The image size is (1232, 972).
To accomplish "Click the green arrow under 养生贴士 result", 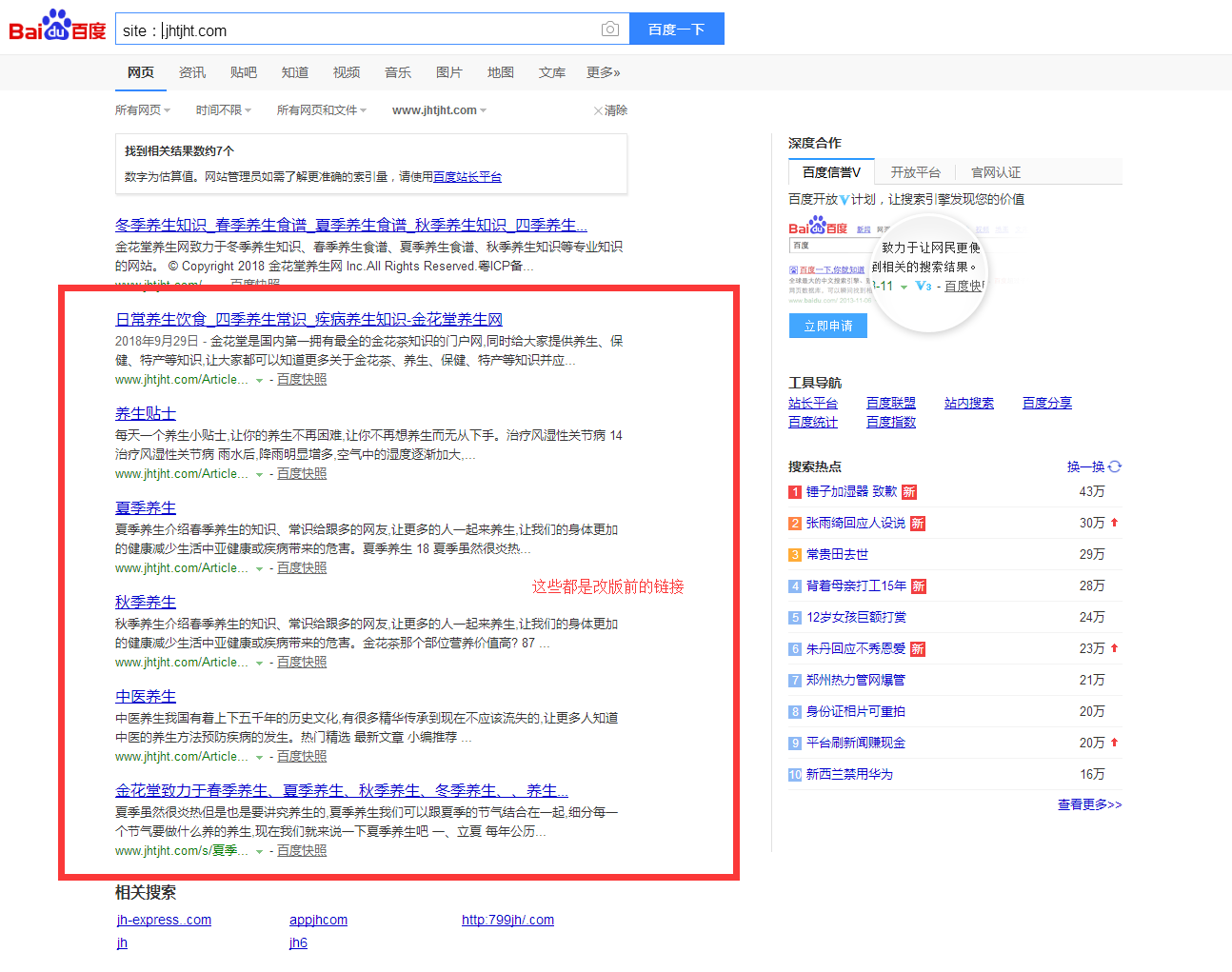I will tap(259, 475).
